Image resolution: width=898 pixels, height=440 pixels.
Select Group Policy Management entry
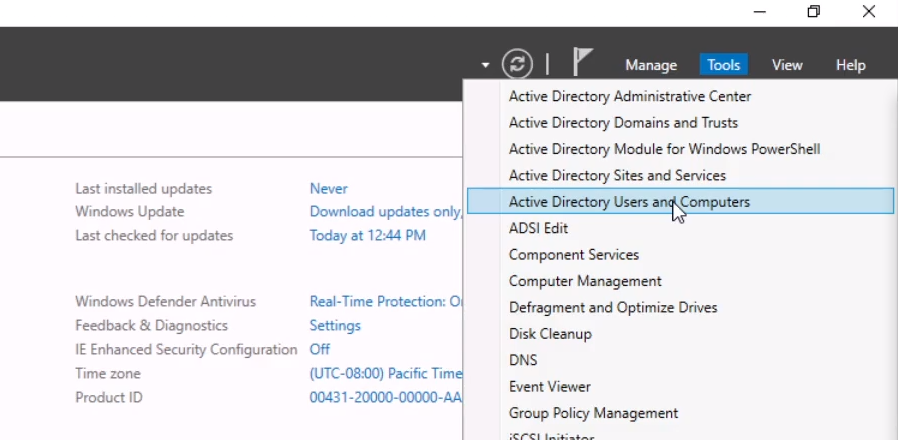pos(593,413)
